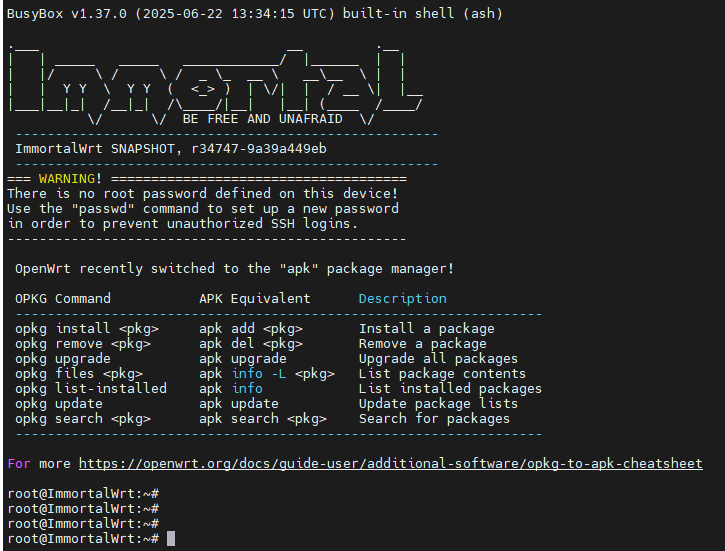Viewport: 725px width, 551px height.
Task: Click the word "passwd" in the warning
Action: coord(103,208)
